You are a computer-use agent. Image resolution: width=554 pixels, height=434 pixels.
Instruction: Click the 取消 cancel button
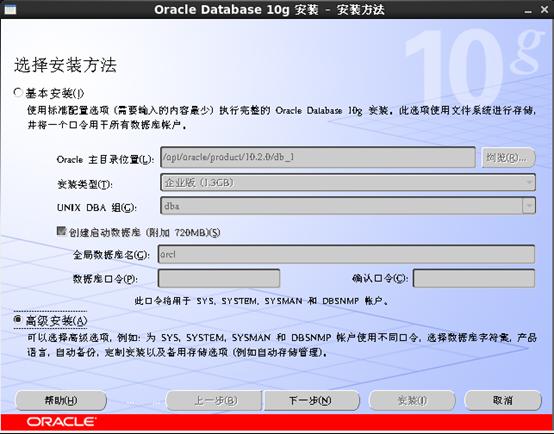click(502, 400)
